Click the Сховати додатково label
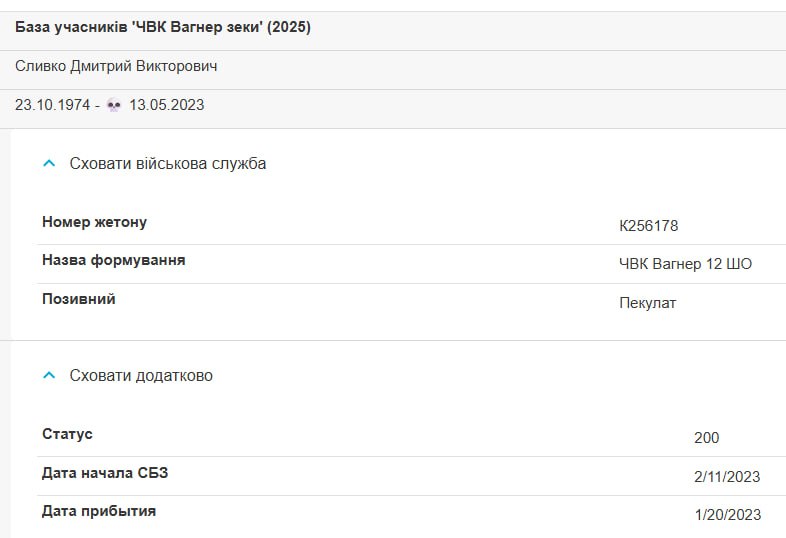This screenshot has width=786, height=538. pyautogui.click(x=141, y=375)
